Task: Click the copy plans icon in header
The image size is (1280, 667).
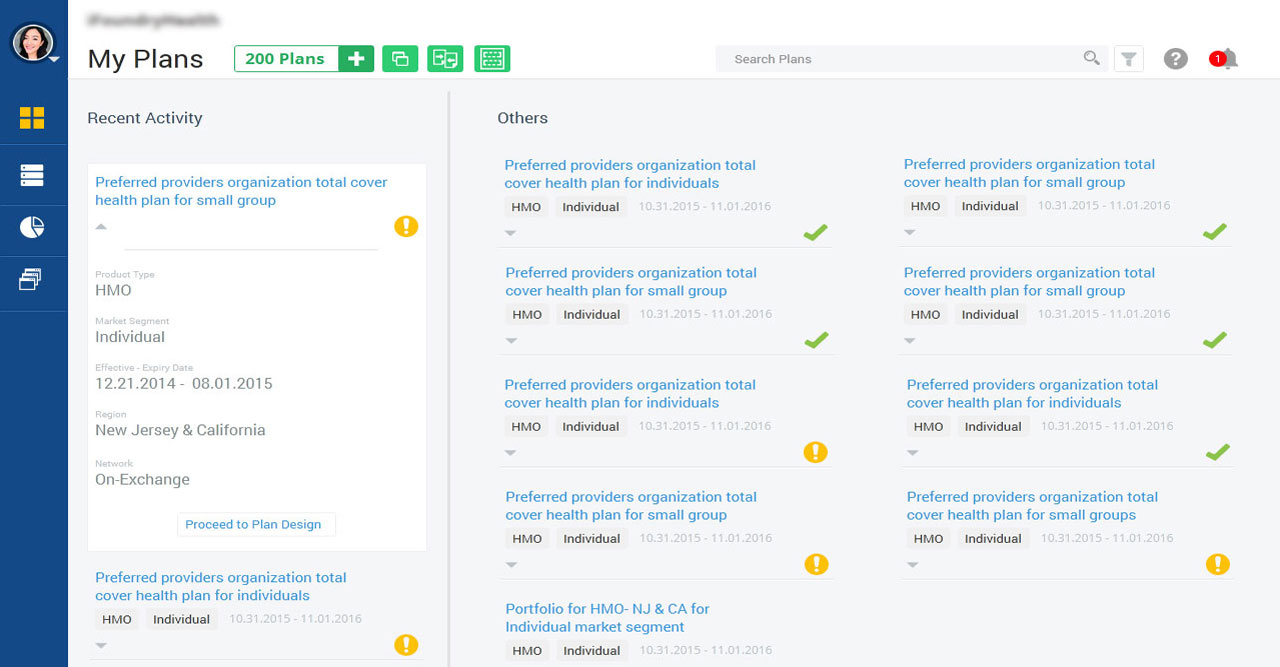Action: 400,59
